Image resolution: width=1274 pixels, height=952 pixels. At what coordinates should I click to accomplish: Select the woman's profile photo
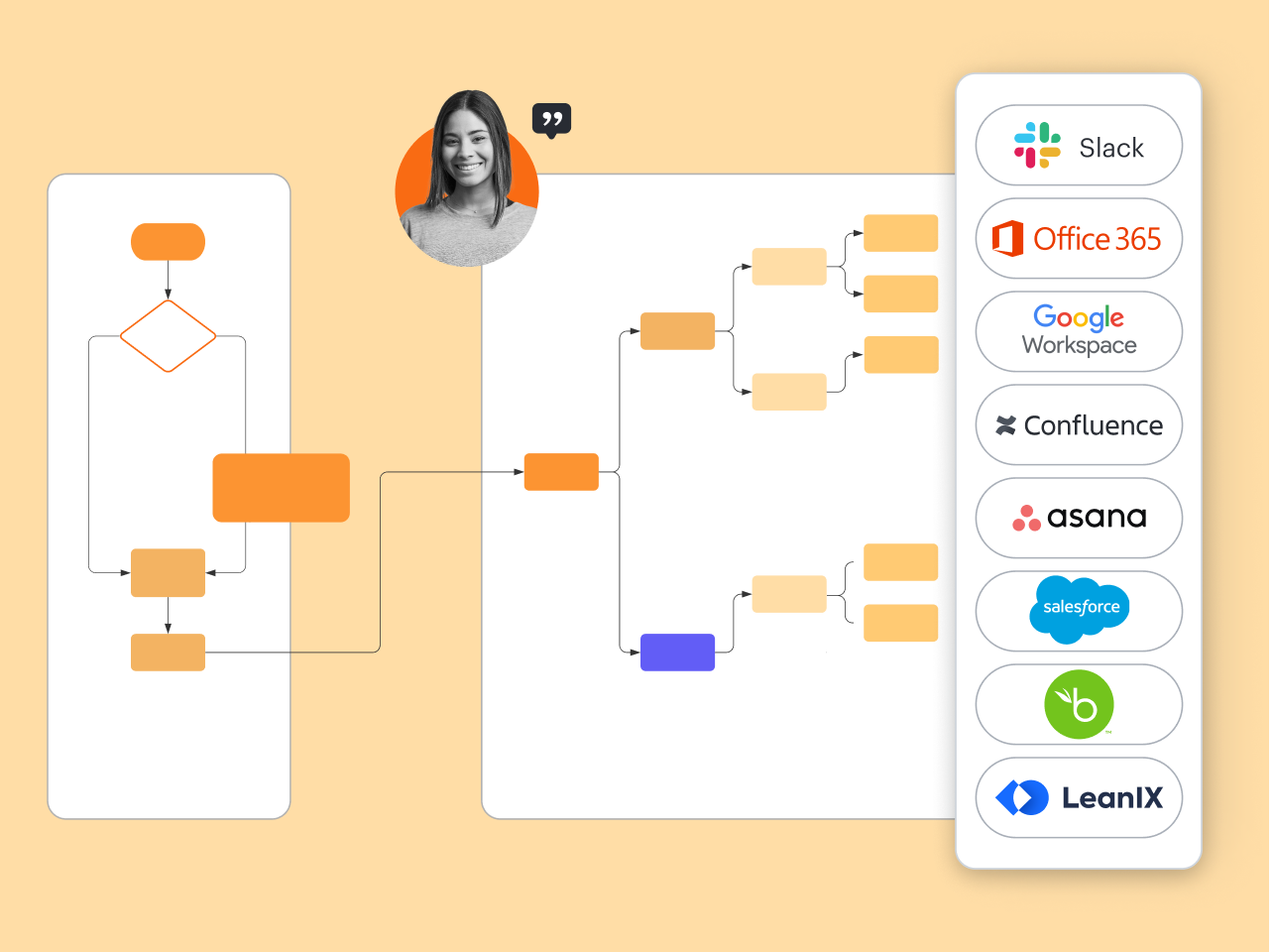click(467, 179)
